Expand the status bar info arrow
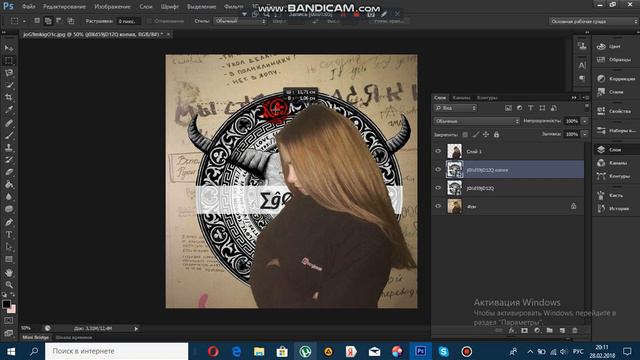The height and width of the screenshot is (360, 640). (x=136, y=328)
